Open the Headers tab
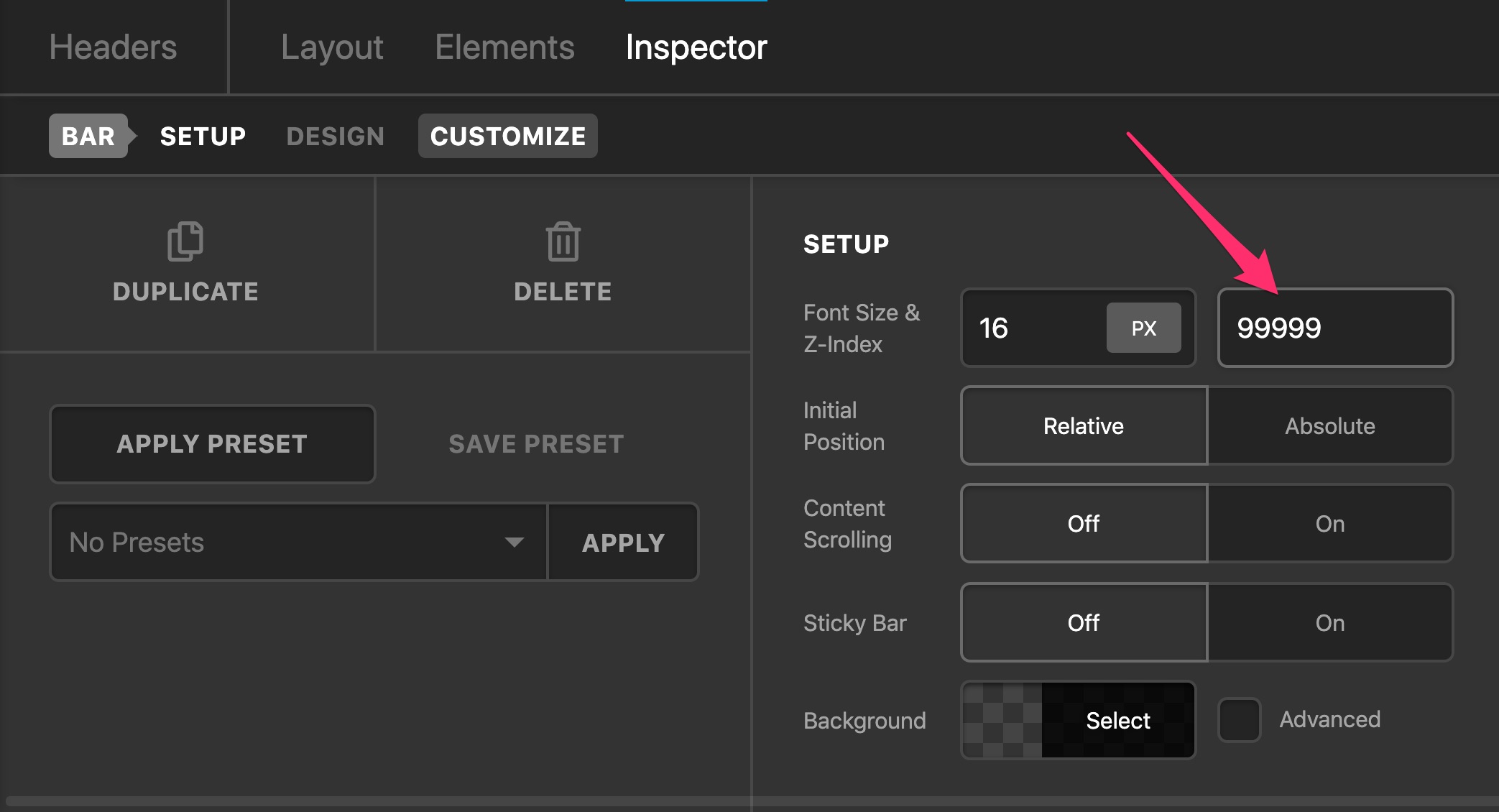Image resolution: width=1499 pixels, height=812 pixels. 113,47
